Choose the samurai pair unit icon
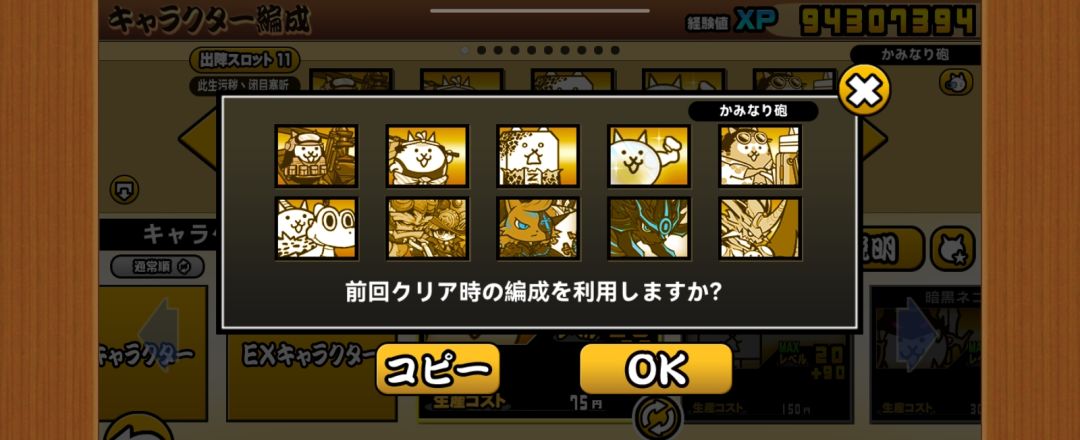Viewport: 1080px width, 440px height. tap(427, 229)
